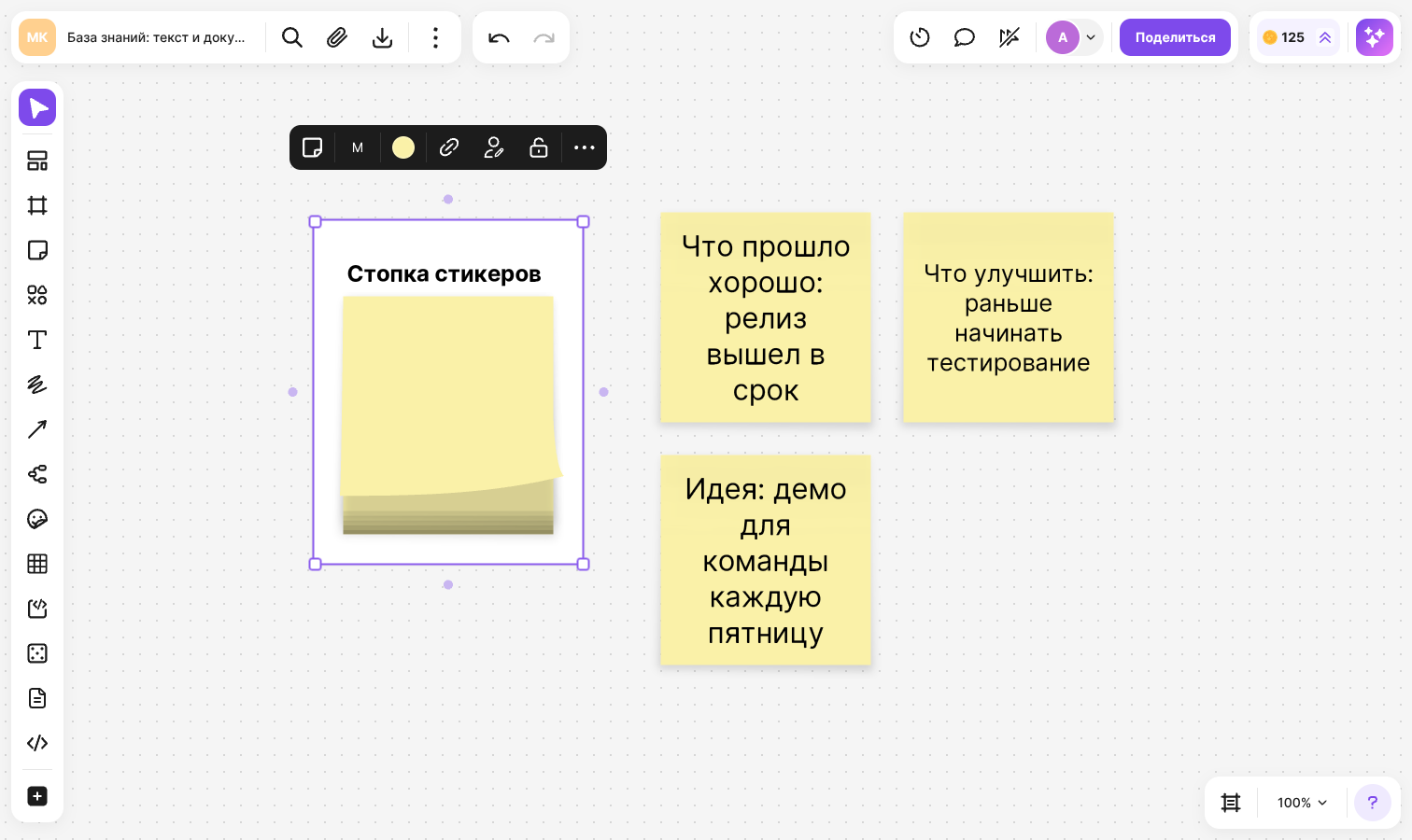
Task: Select the arrow connector tool
Action: click(37, 429)
